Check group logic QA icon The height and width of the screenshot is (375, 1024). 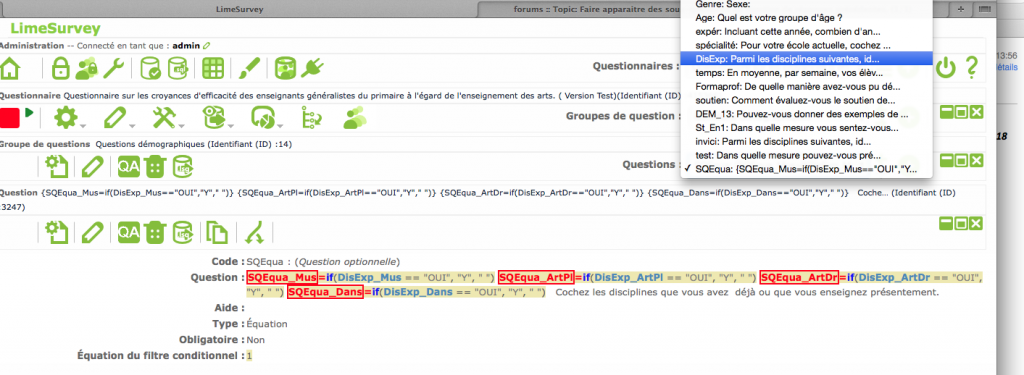[x=129, y=168]
